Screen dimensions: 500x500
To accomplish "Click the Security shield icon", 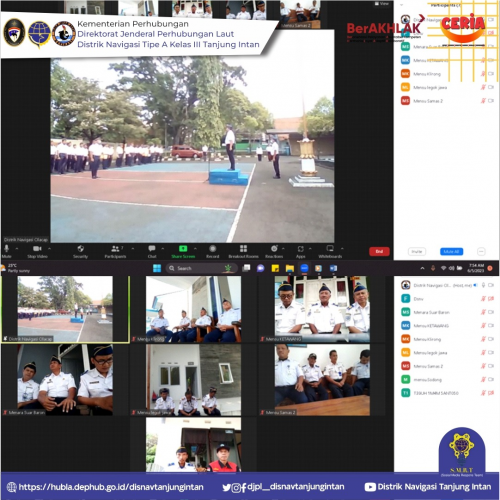I will click(80, 249).
